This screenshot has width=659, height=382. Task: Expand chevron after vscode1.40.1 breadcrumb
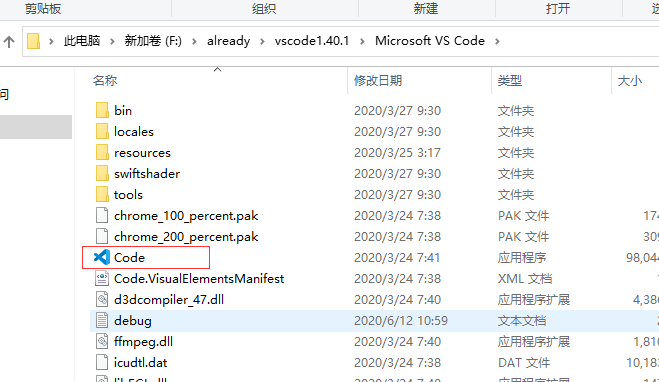click(x=362, y=41)
